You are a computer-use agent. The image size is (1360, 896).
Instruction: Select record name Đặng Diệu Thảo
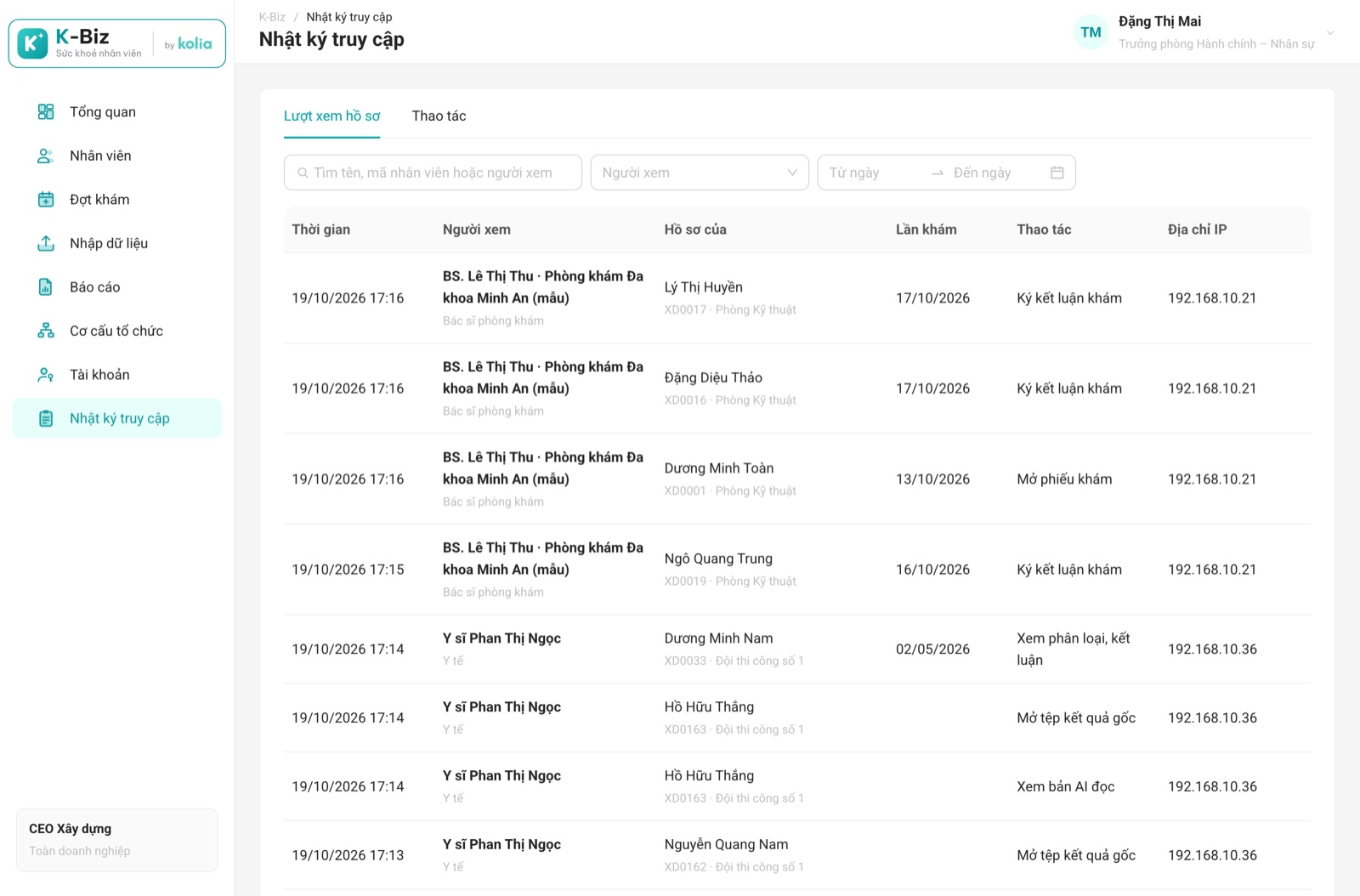point(713,377)
